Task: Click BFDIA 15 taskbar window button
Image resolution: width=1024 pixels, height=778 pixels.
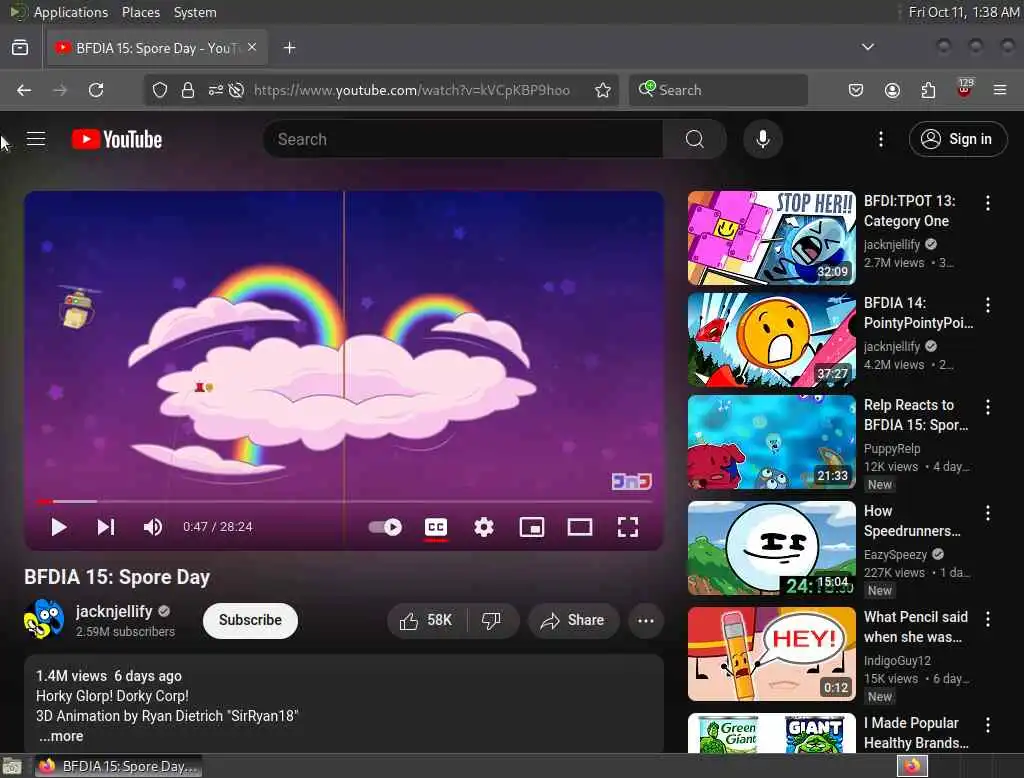Action: pyautogui.click(x=118, y=766)
